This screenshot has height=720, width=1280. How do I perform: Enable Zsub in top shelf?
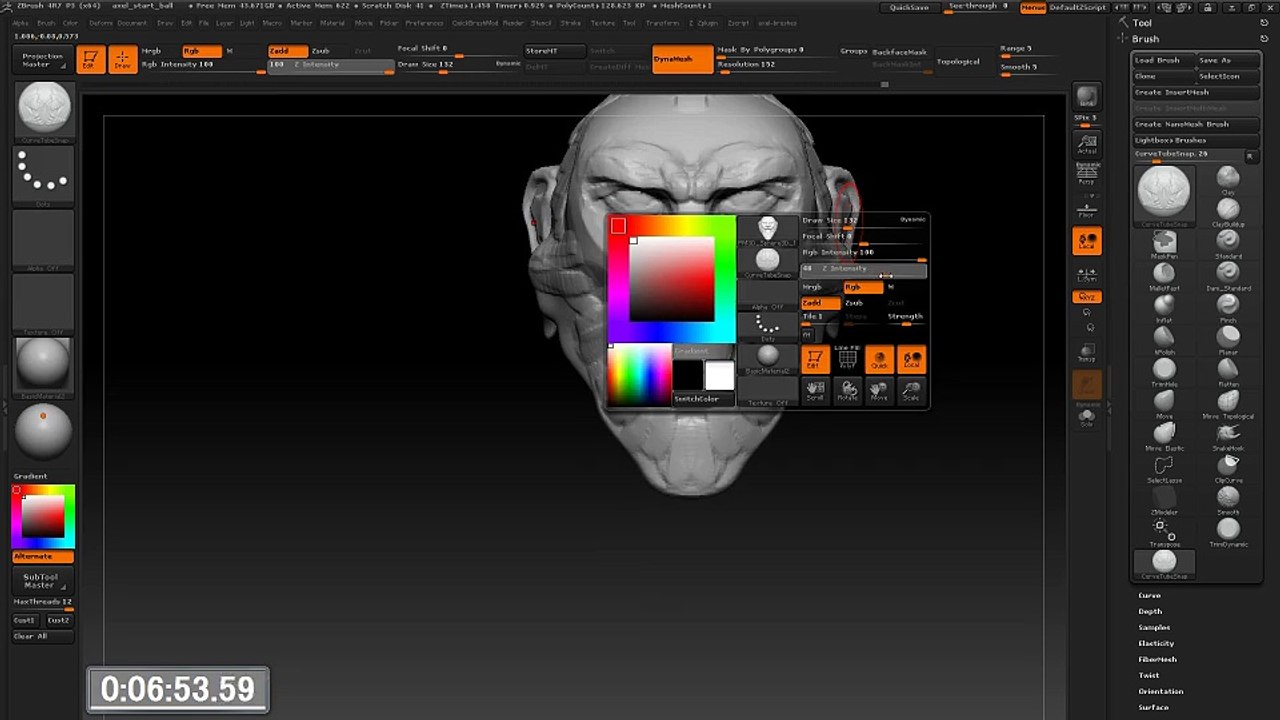[322, 51]
